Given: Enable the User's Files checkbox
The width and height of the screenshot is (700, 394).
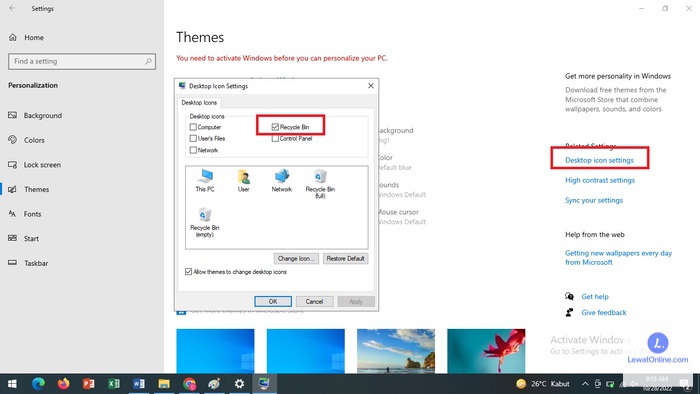Looking at the screenshot, I should tap(193, 138).
